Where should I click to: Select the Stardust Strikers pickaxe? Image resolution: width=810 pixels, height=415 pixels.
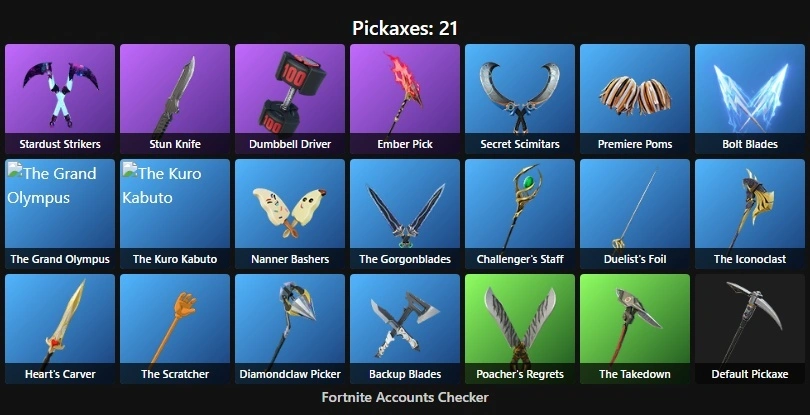[60, 99]
